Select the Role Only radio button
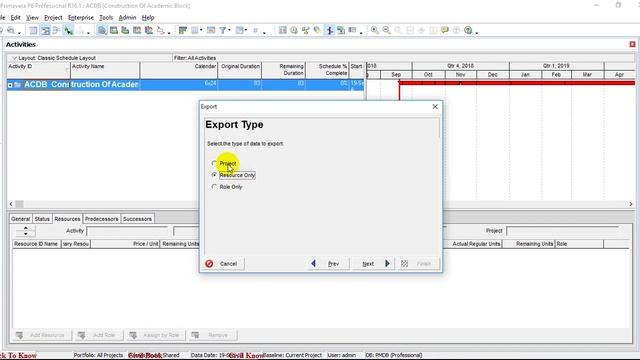The height and width of the screenshot is (360, 640). (x=214, y=187)
